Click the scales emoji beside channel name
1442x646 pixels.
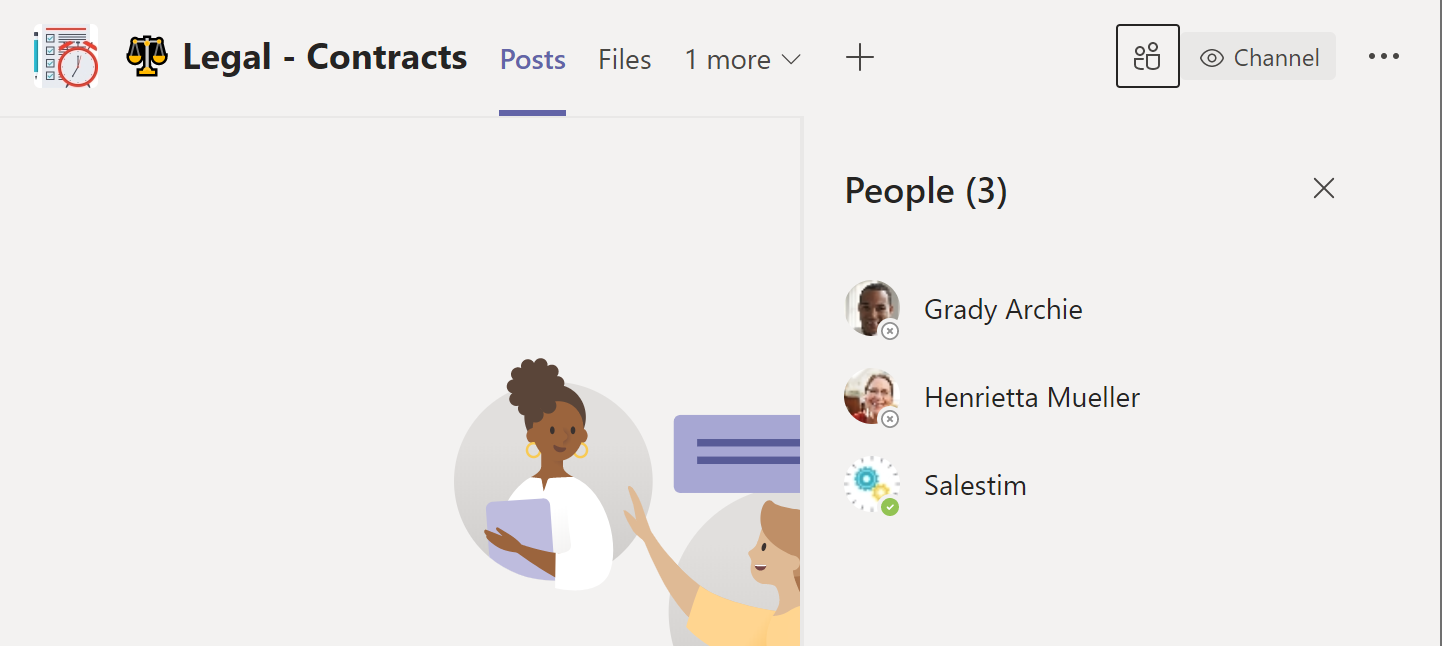click(x=147, y=57)
